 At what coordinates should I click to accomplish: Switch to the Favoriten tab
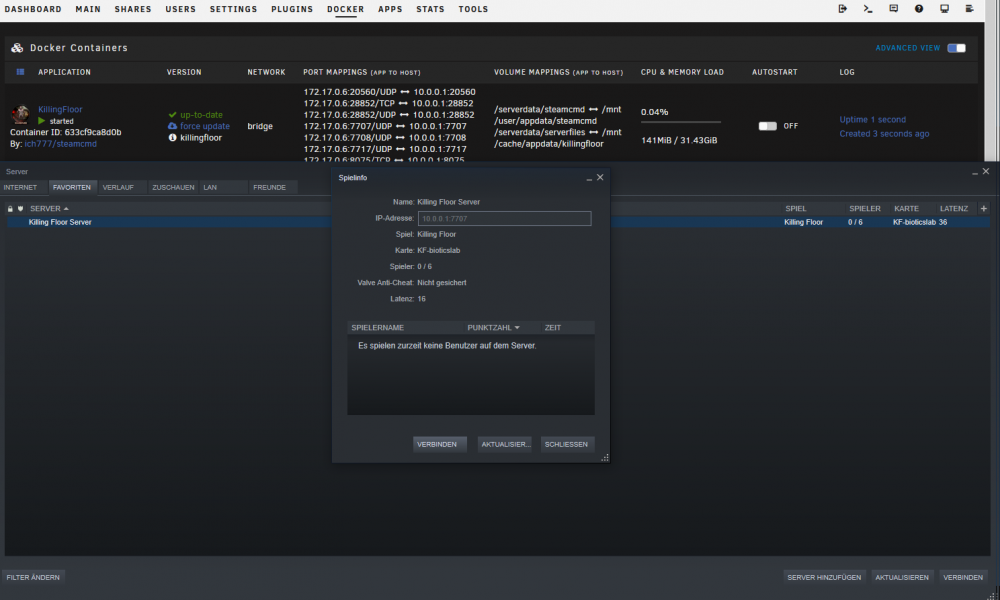[x=72, y=187]
